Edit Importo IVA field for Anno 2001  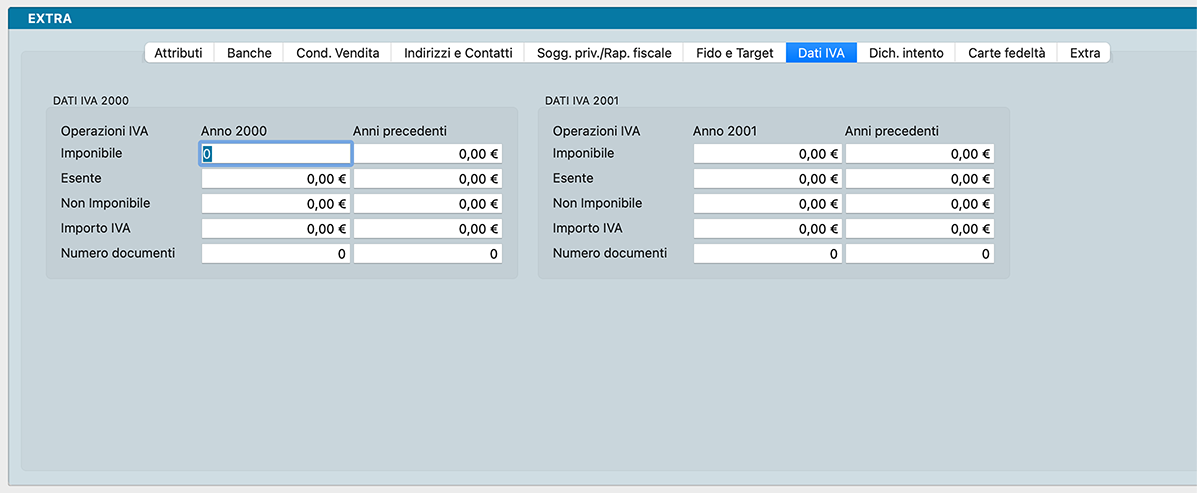click(x=767, y=229)
